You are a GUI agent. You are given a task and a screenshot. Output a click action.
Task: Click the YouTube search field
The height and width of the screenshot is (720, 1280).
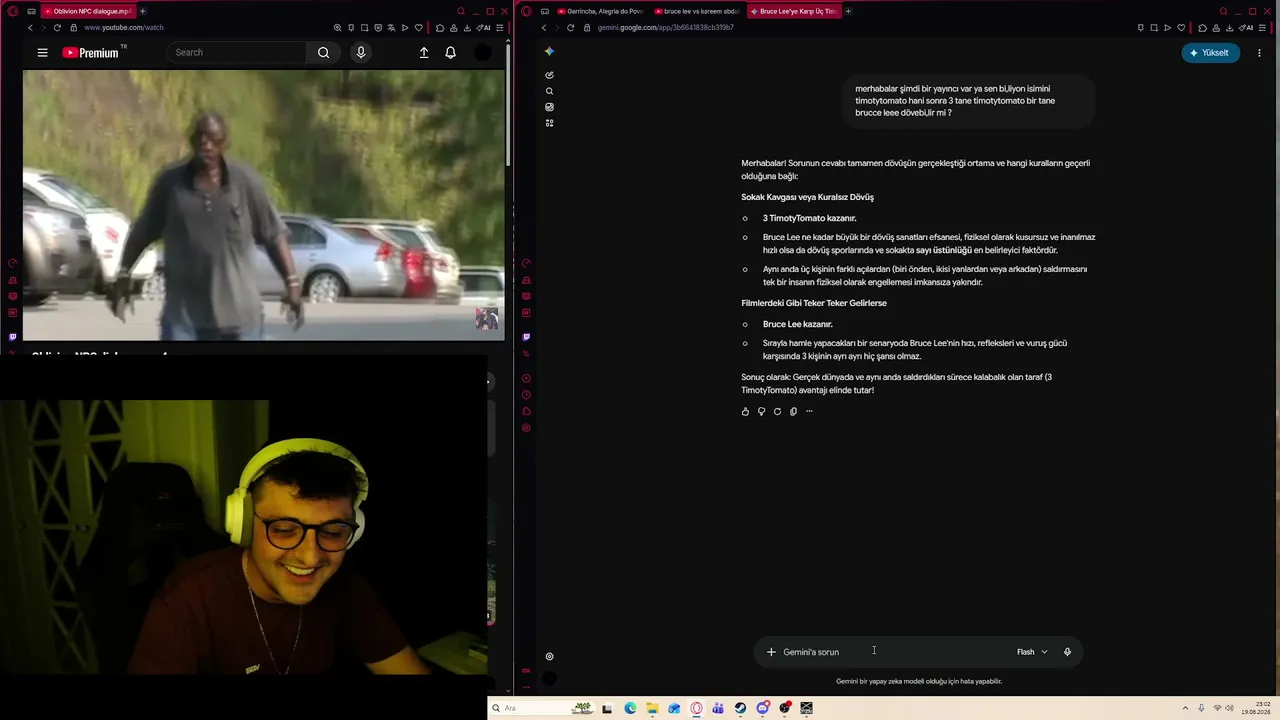point(237,53)
